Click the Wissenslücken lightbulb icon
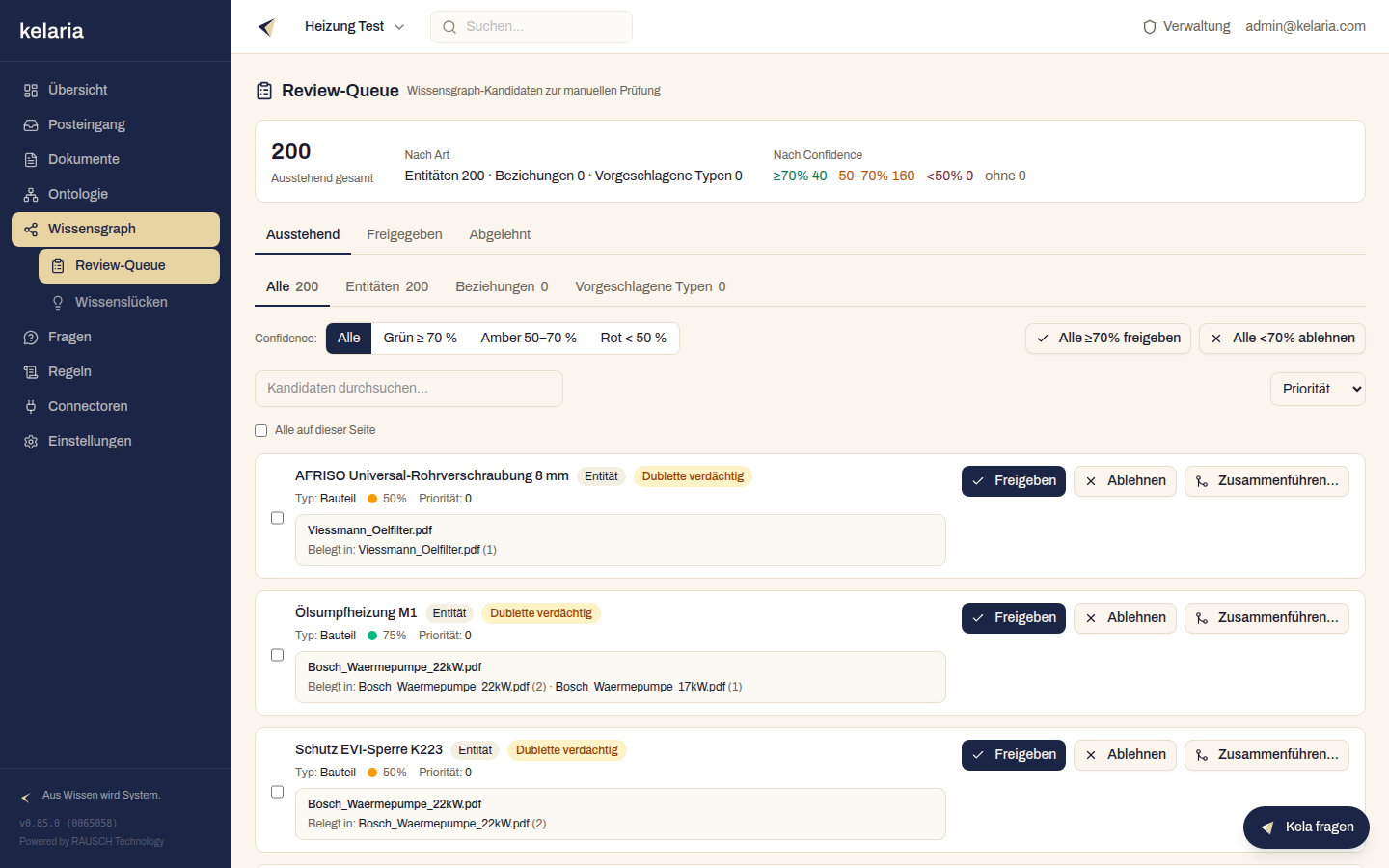1389x868 pixels. pos(58,303)
